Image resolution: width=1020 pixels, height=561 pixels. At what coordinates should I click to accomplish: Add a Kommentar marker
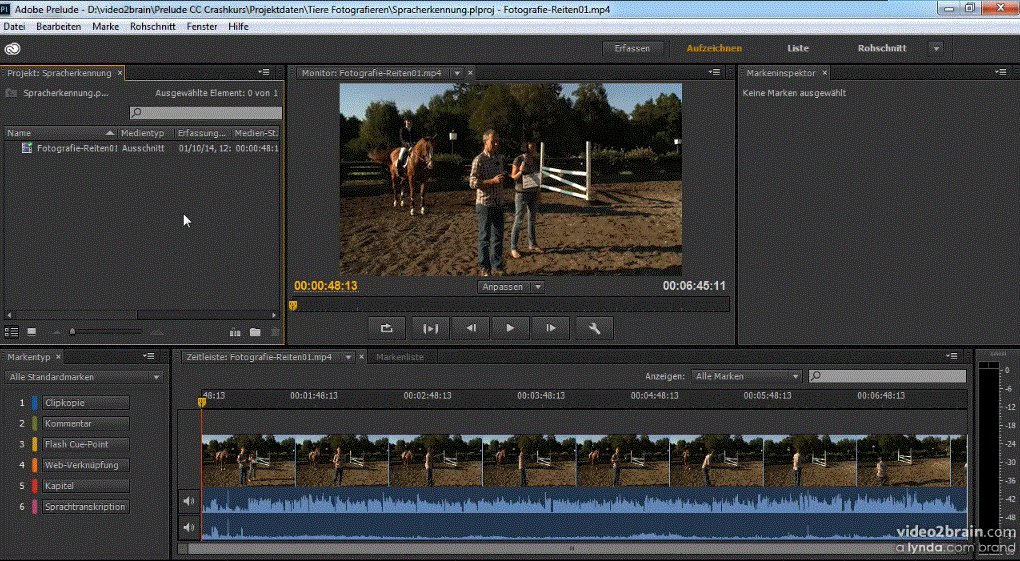click(x=86, y=424)
